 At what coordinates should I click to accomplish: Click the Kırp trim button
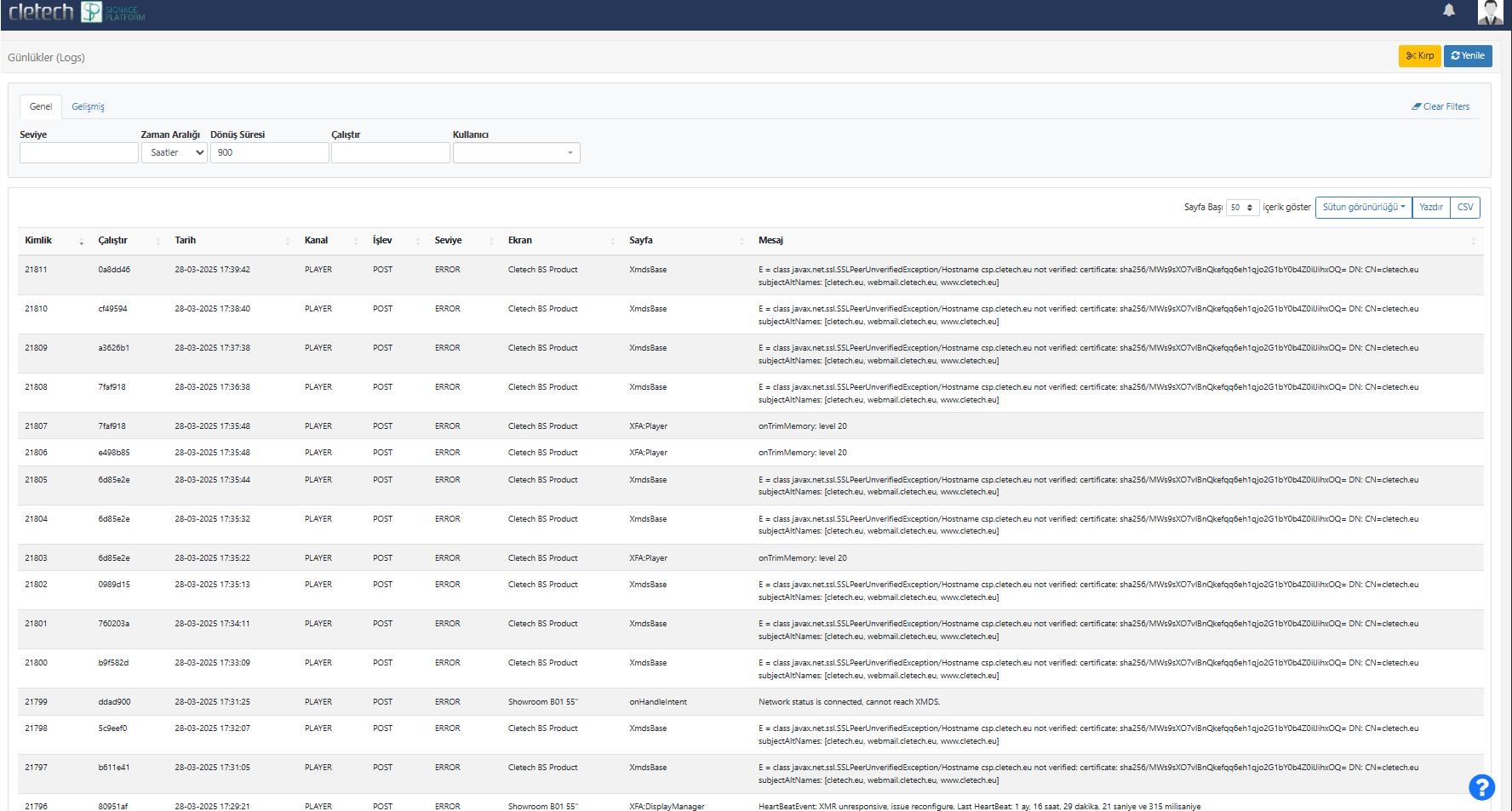tap(1419, 56)
